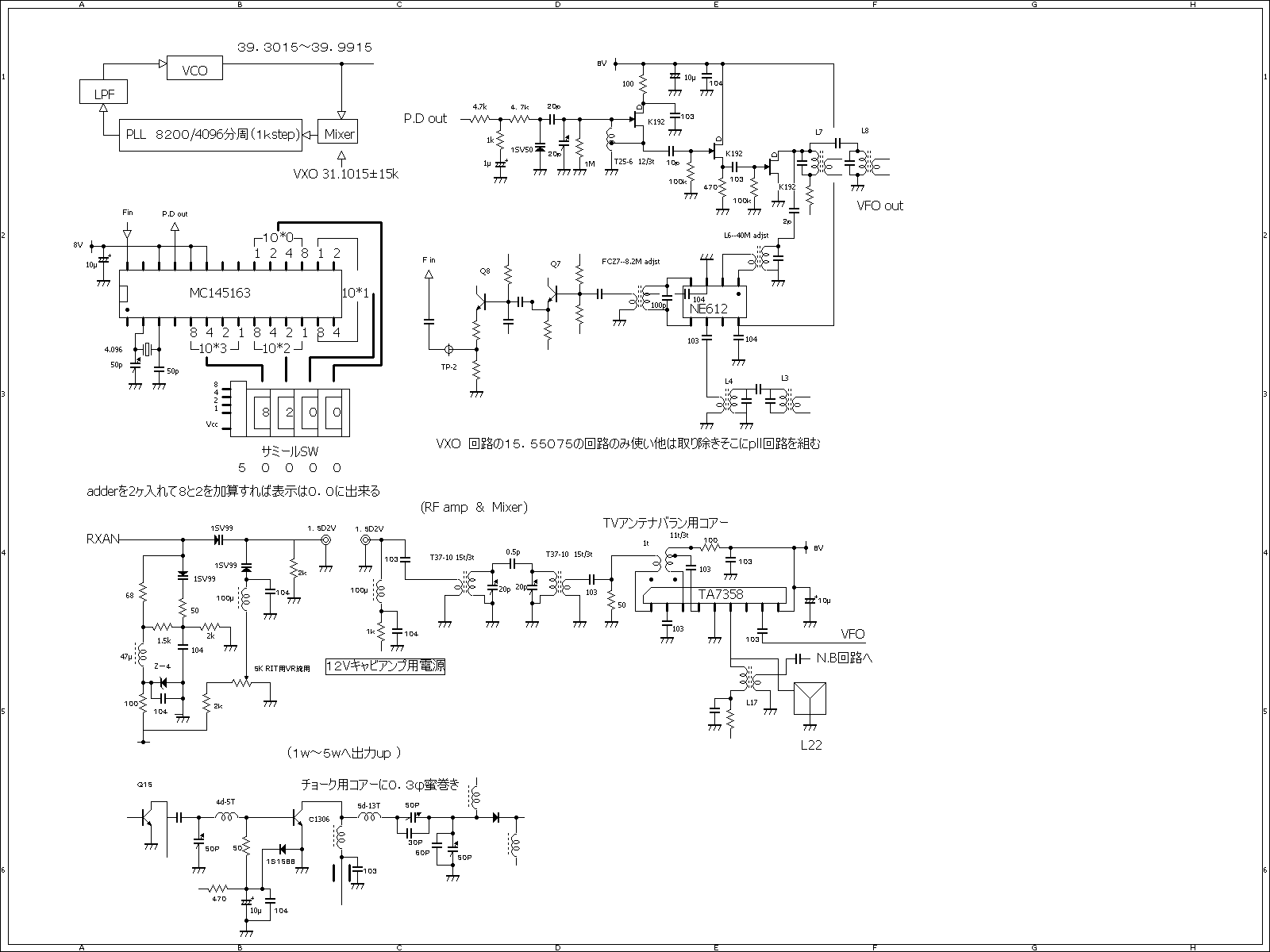The image size is (1270, 952).
Task: Select the P.D out label near 4.7k resistor
Action: pos(425,119)
